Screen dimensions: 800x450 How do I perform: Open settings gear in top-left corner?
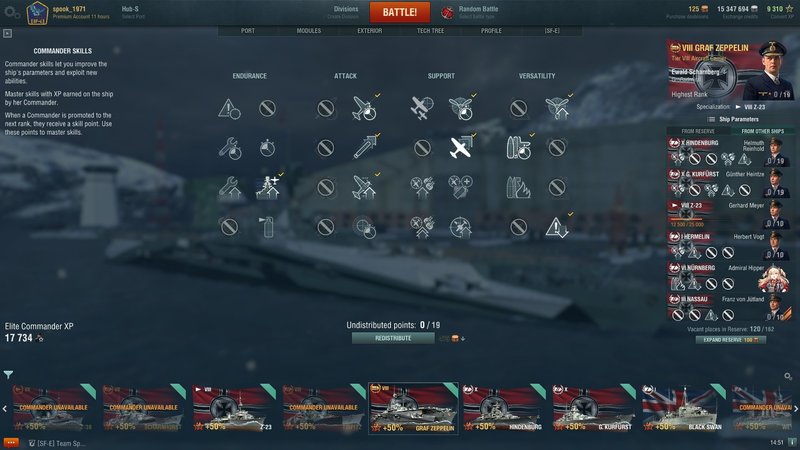pyautogui.click(x=11, y=12)
